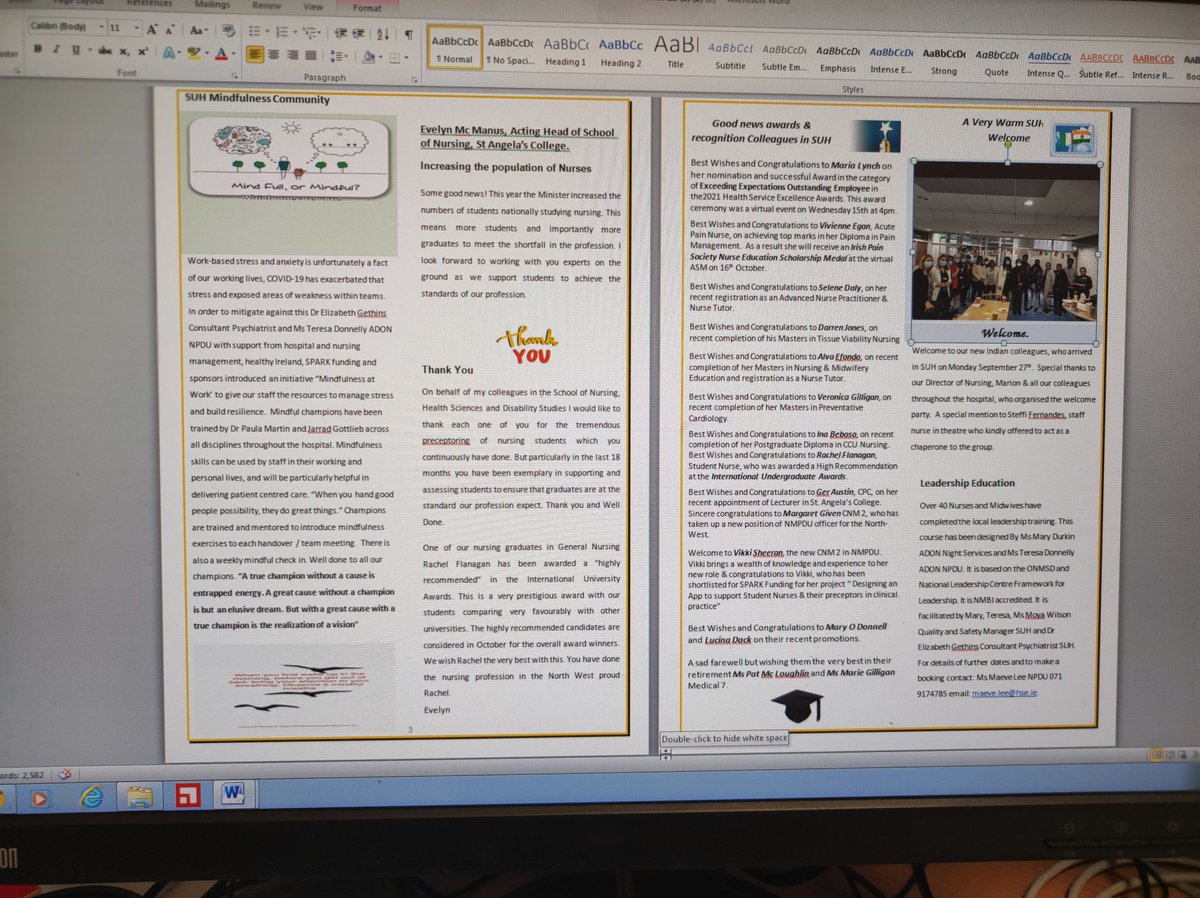Apply Text Highlight Color
Image resolution: width=1200 pixels, height=898 pixels.
[194, 53]
